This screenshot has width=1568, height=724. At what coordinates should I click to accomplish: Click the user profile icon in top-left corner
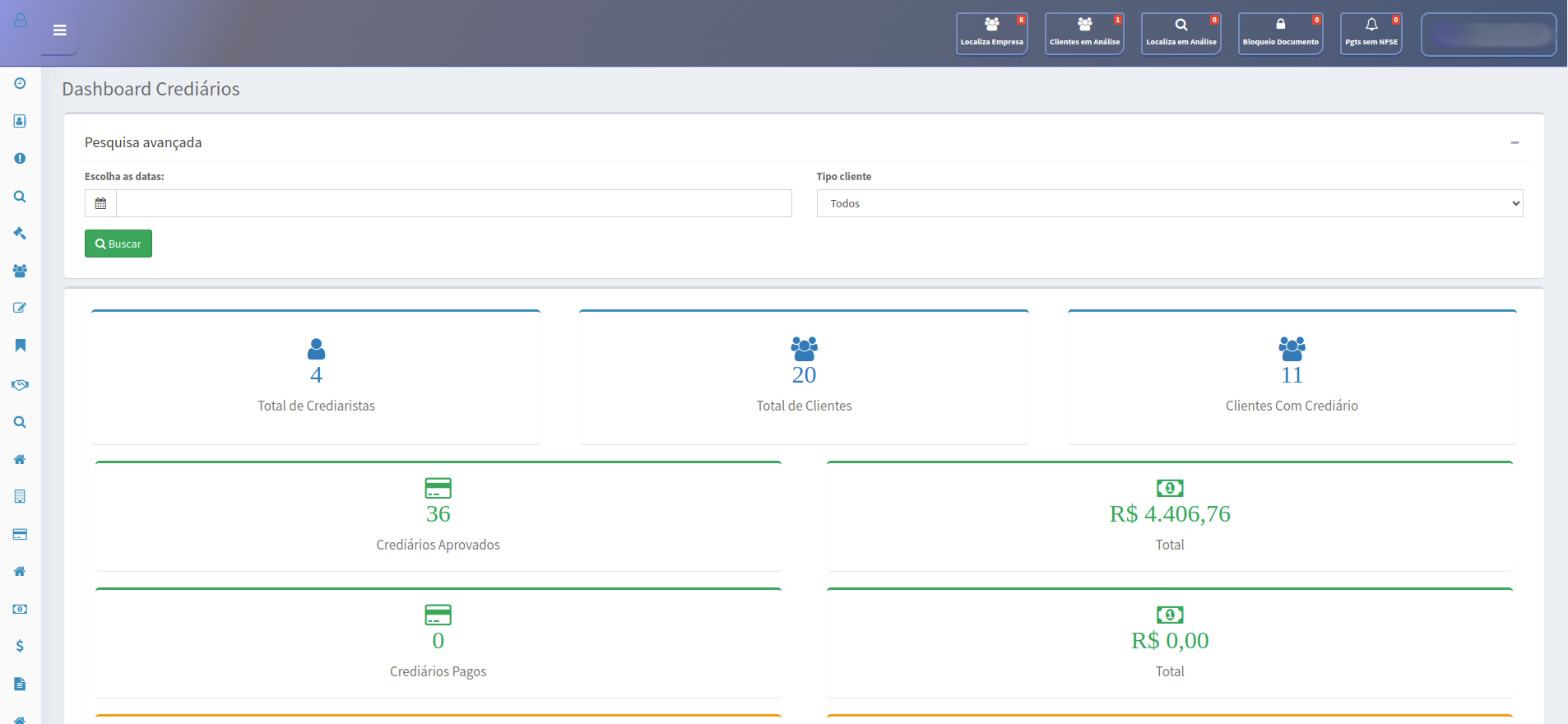21,21
